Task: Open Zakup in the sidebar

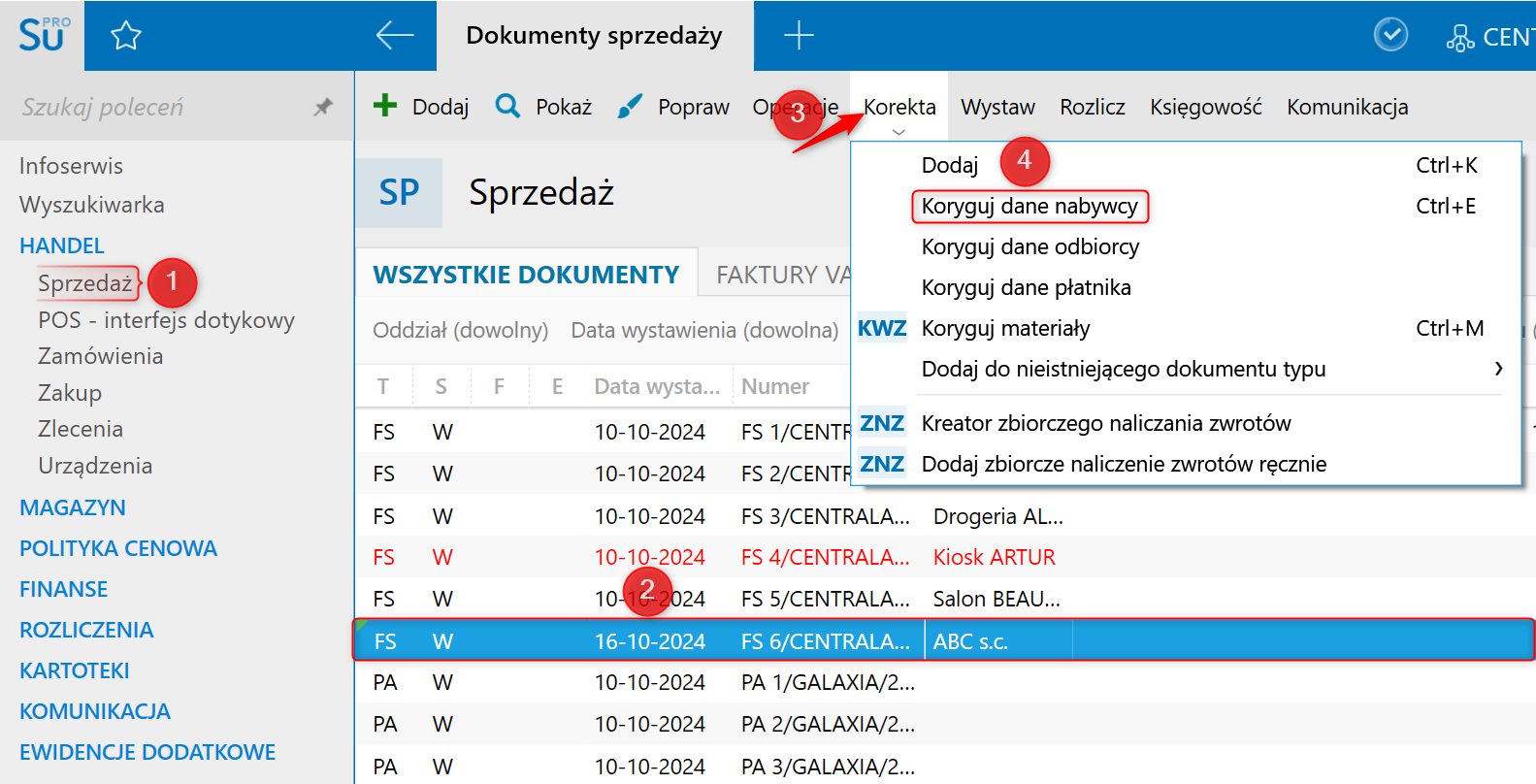Action: pos(70,393)
